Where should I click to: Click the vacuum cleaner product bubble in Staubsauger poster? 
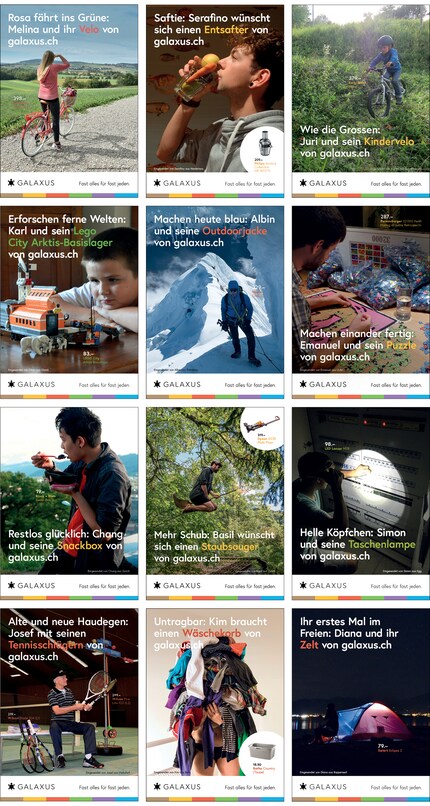coord(263,427)
